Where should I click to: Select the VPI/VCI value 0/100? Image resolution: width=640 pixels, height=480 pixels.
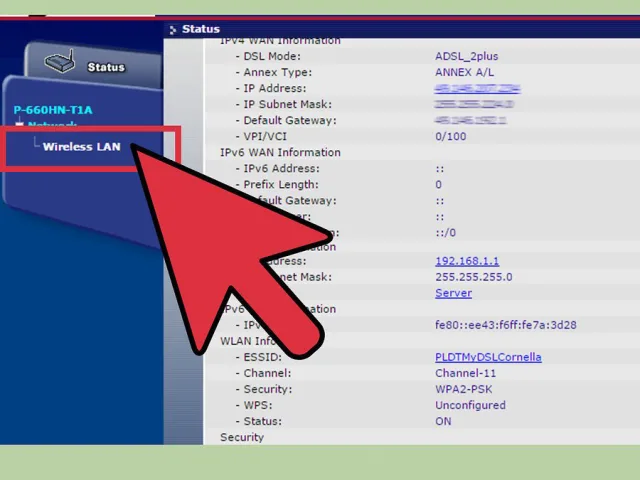(451, 136)
